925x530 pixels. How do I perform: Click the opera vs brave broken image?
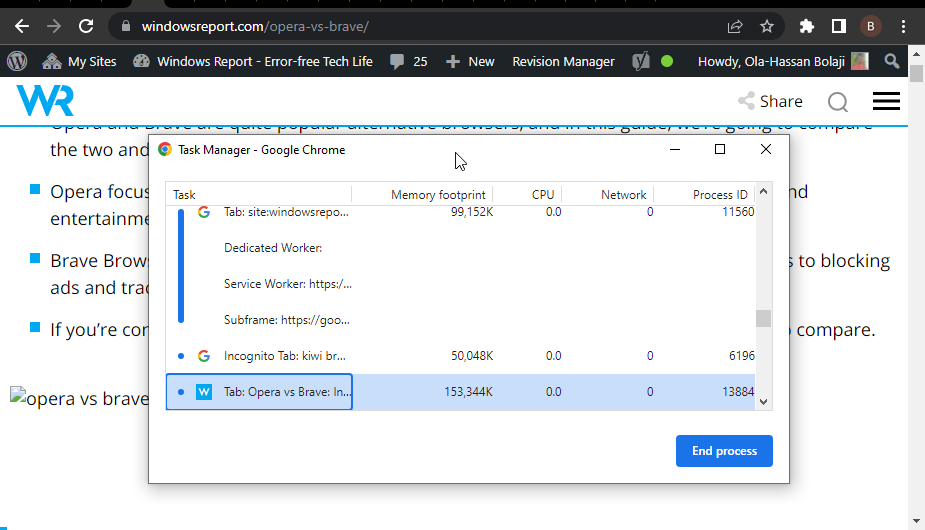coord(79,398)
